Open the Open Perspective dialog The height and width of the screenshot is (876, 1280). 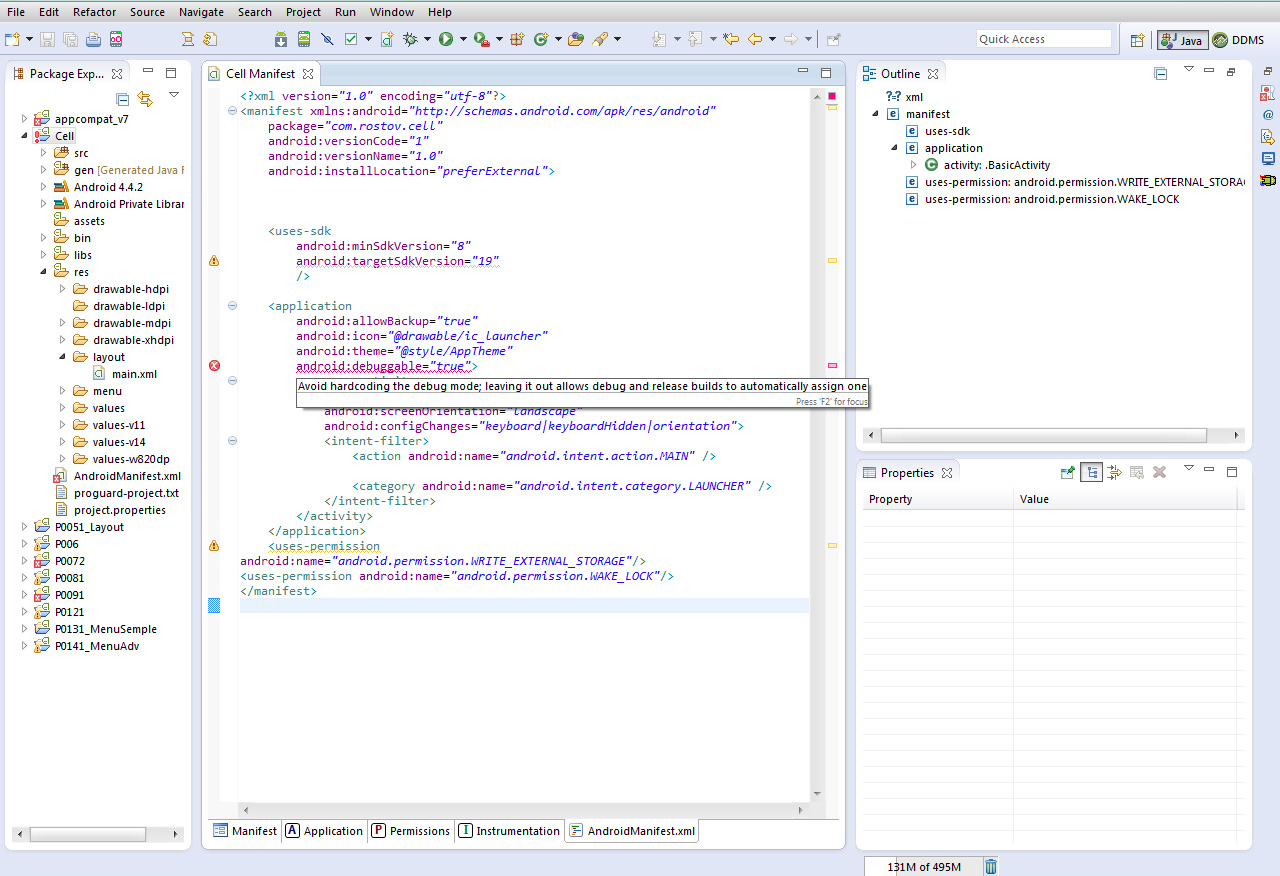click(1137, 40)
